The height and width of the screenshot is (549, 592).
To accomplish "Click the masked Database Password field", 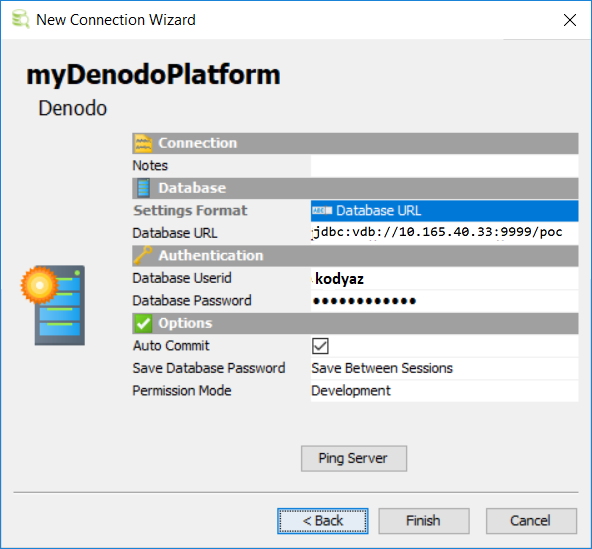I will click(x=444, y=301).
